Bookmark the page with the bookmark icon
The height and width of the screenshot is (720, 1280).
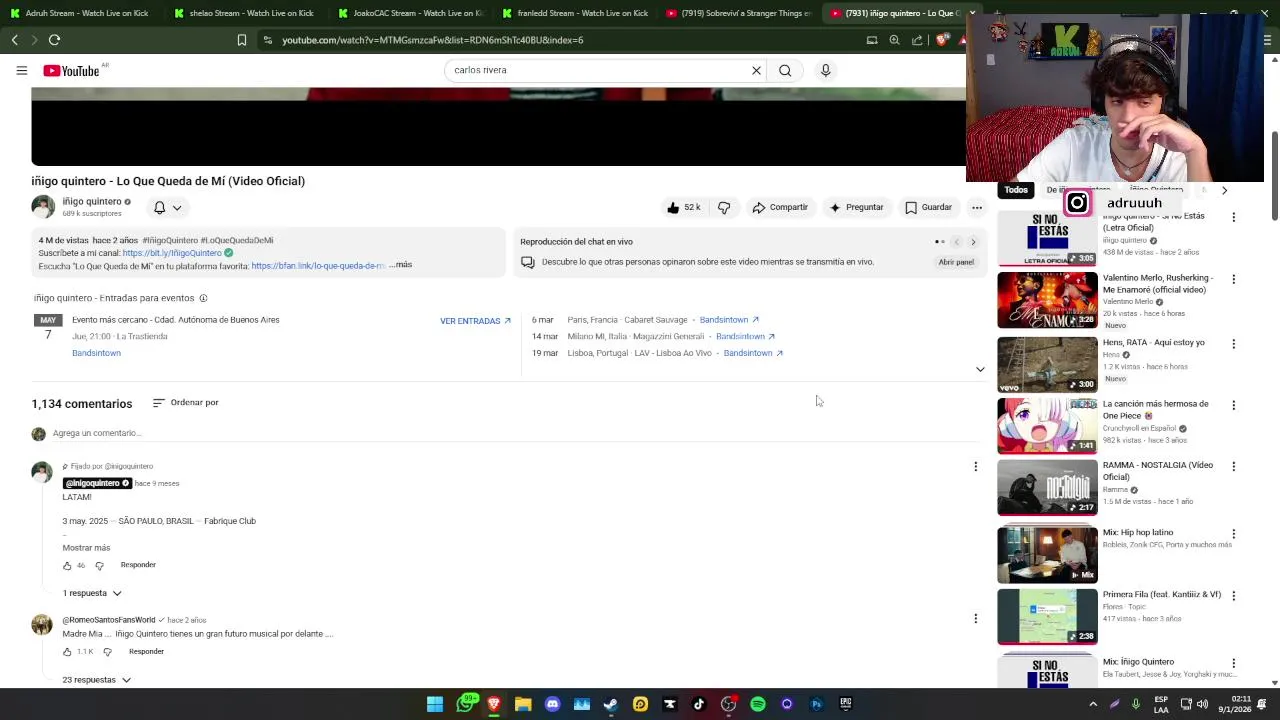(x=241, y=40)
